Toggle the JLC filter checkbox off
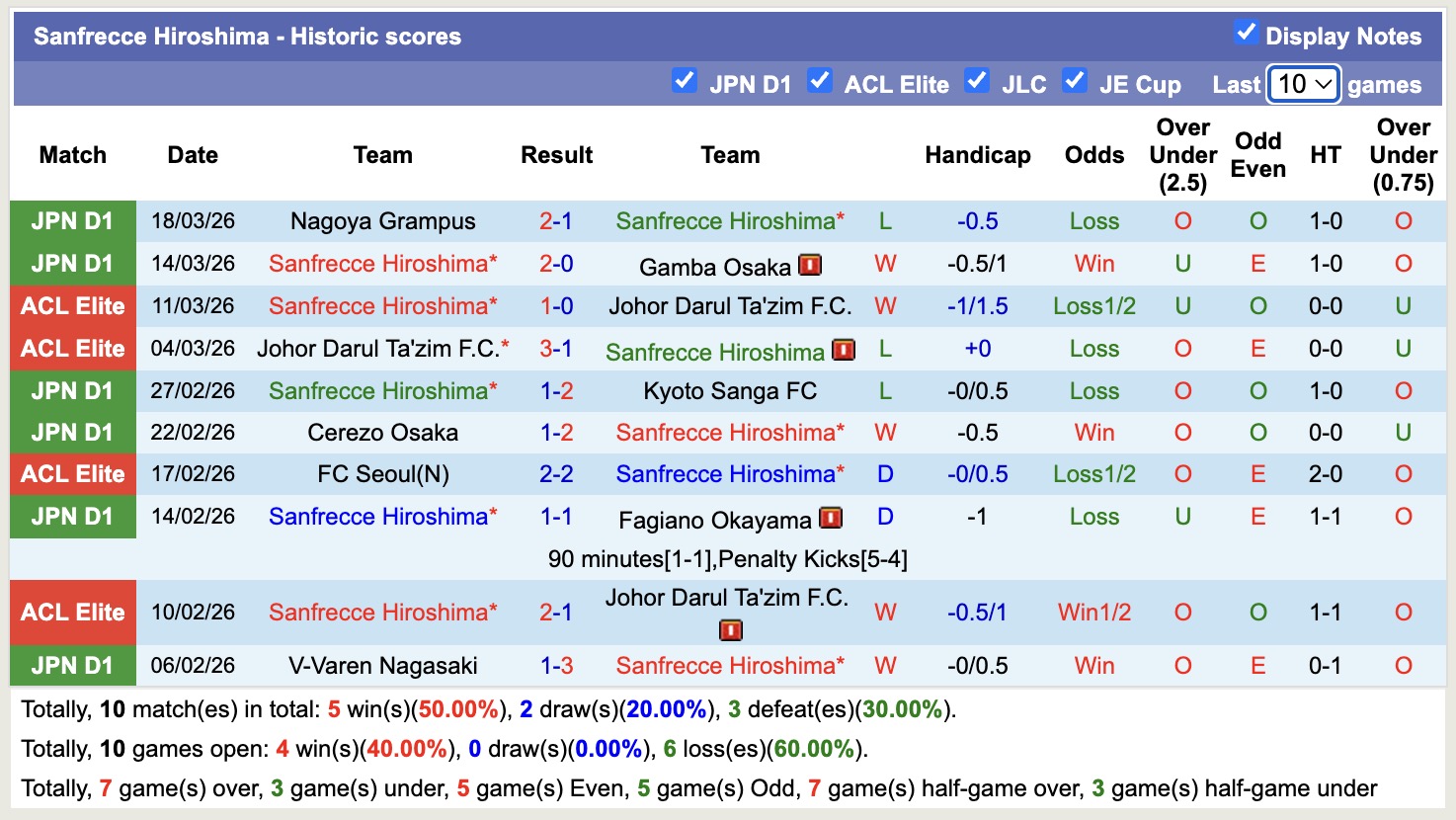Image resolution: width=1456 pixels, height=820 pixels. click(x=977, y=82)
